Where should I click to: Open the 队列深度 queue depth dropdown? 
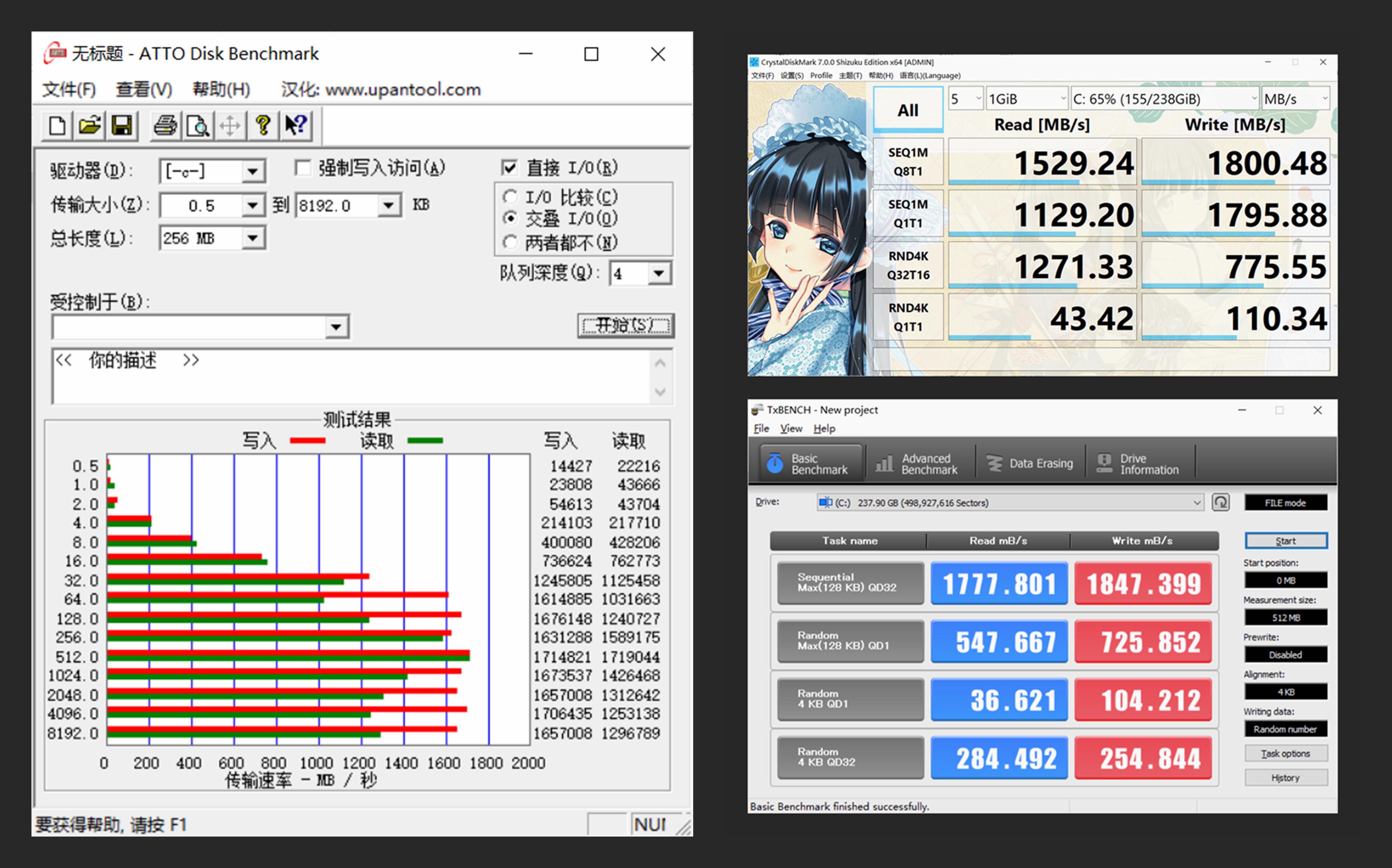coord(659,273)
